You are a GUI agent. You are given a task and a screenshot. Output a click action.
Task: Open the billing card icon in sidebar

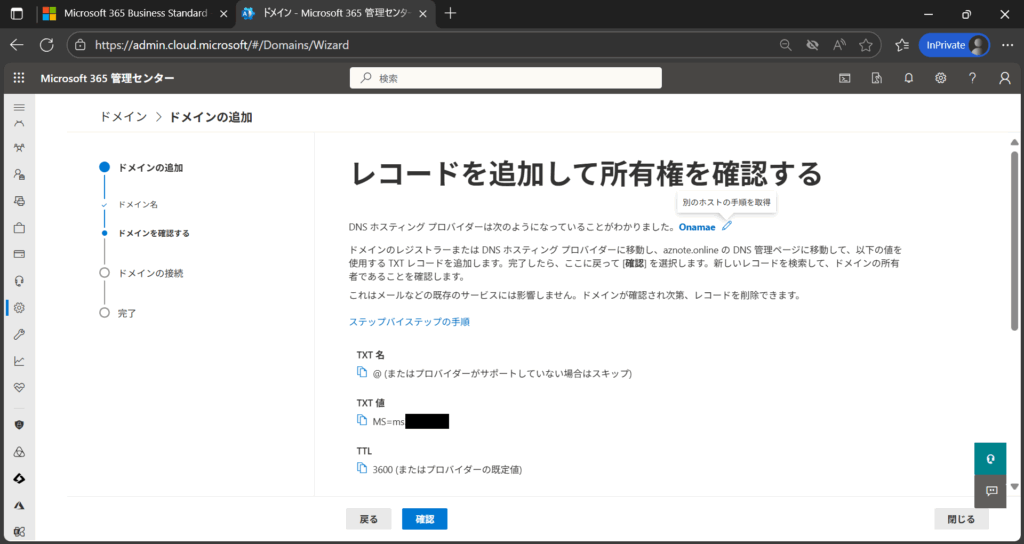[18, 254]
